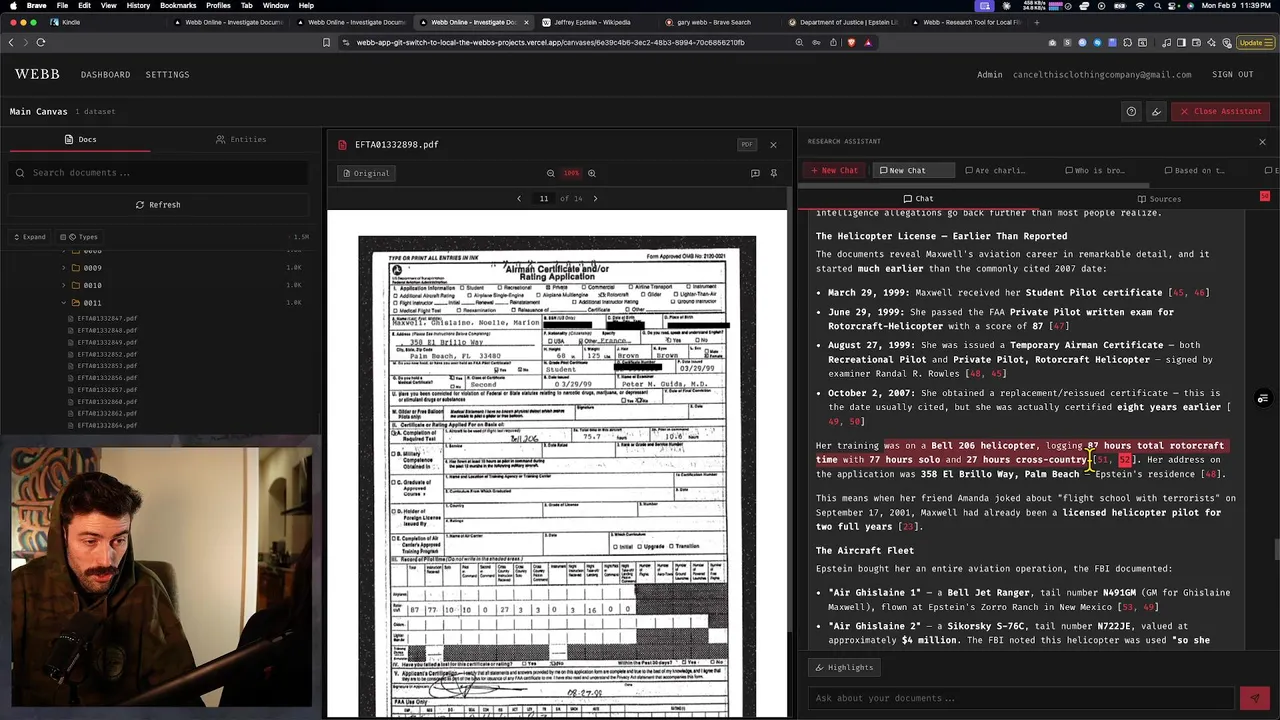The image size is (1280, 720).
Task: Switch to the Chat tab
Action: coord(918,199)
